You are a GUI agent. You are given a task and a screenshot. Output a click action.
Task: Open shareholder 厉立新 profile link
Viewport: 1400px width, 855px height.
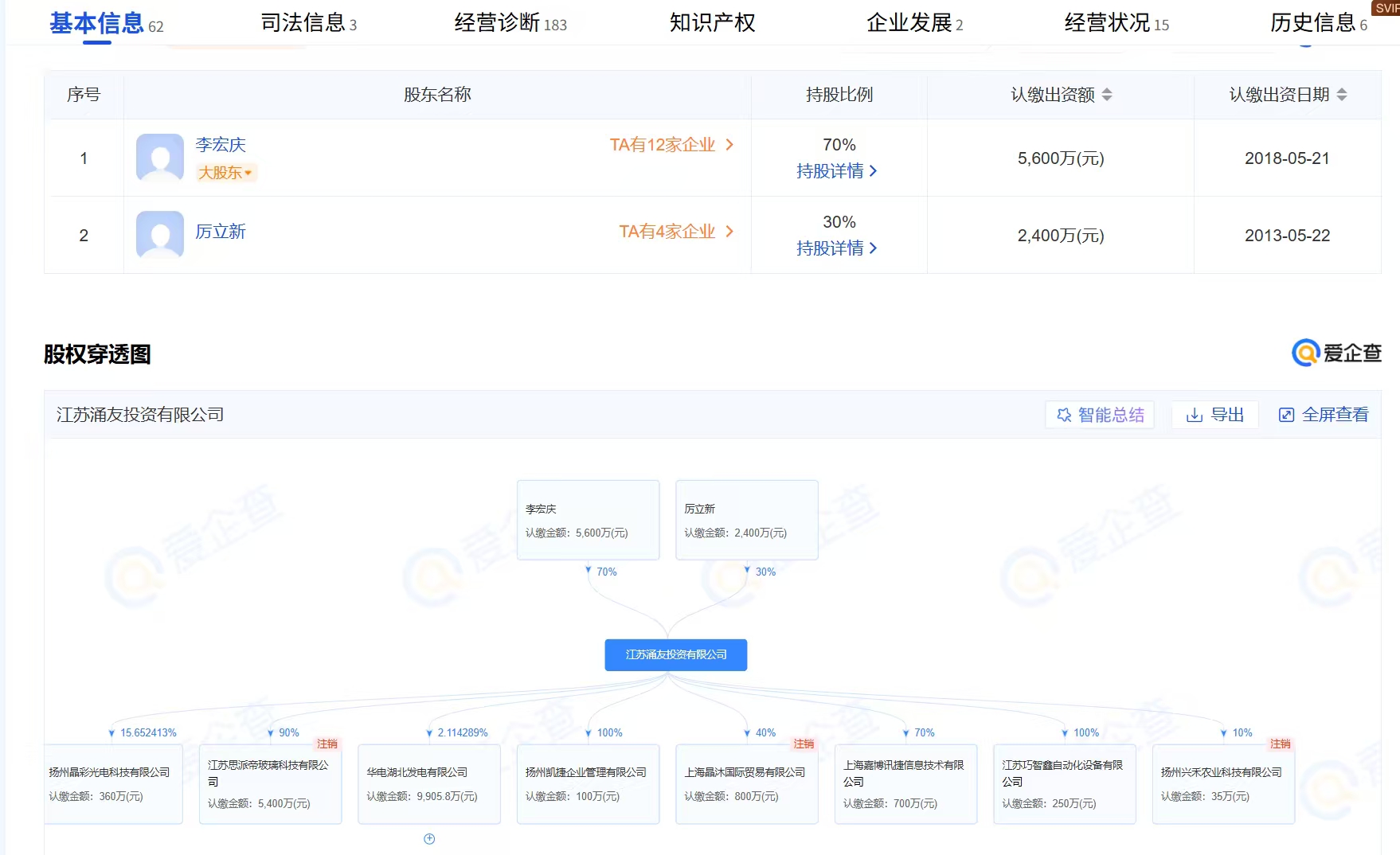(221, 232)
